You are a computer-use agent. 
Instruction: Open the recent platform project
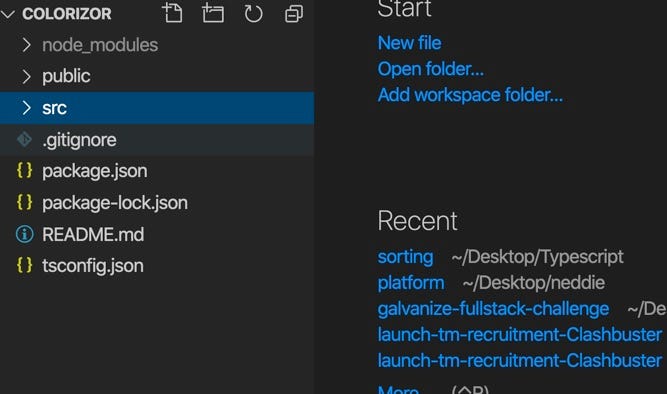411,283
